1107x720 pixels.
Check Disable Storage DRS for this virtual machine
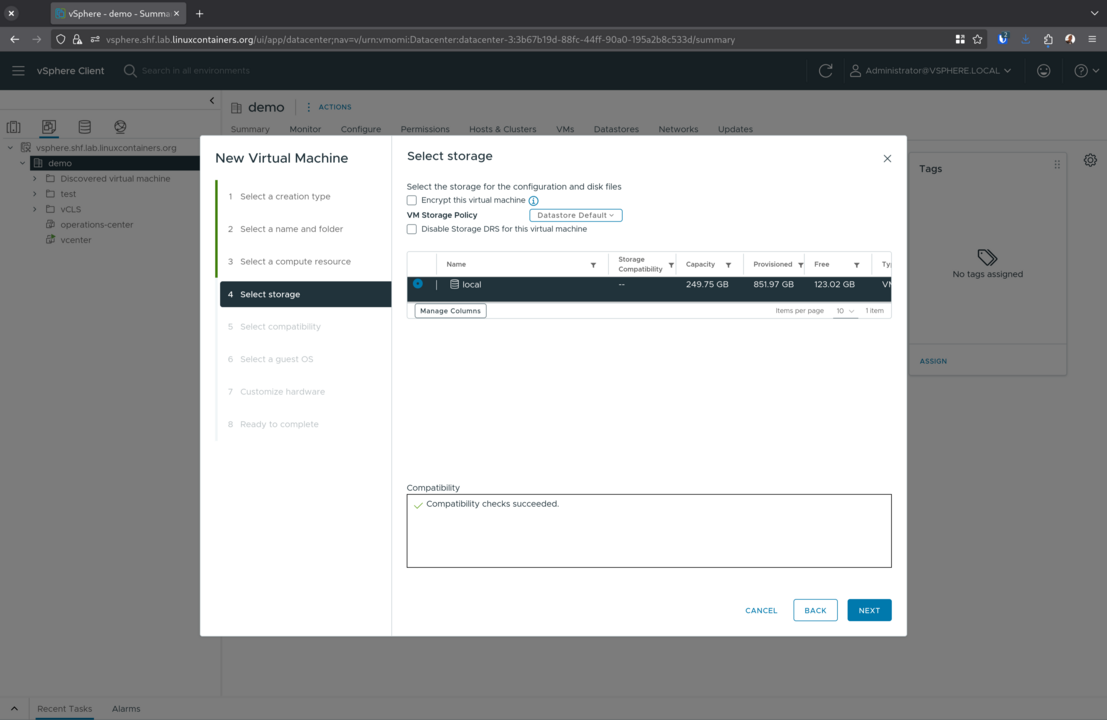(411, 229)
